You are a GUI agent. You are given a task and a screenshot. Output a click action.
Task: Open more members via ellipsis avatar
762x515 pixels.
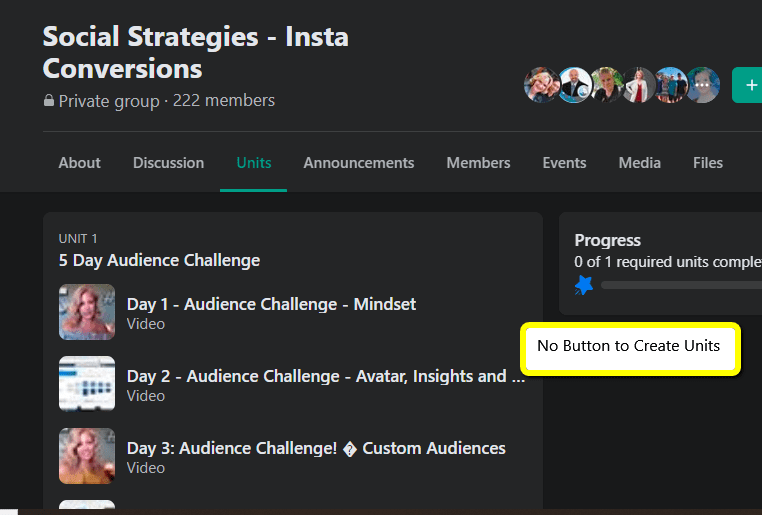point(703,85)
